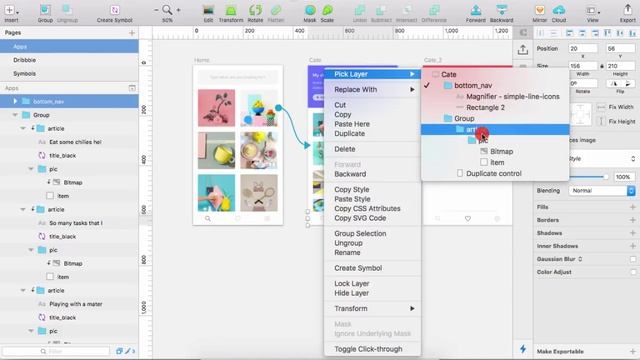The width and height of the screenshot is (640, 360).
Task: Click the Mask toolbar icon
Action: click(310, 13)
